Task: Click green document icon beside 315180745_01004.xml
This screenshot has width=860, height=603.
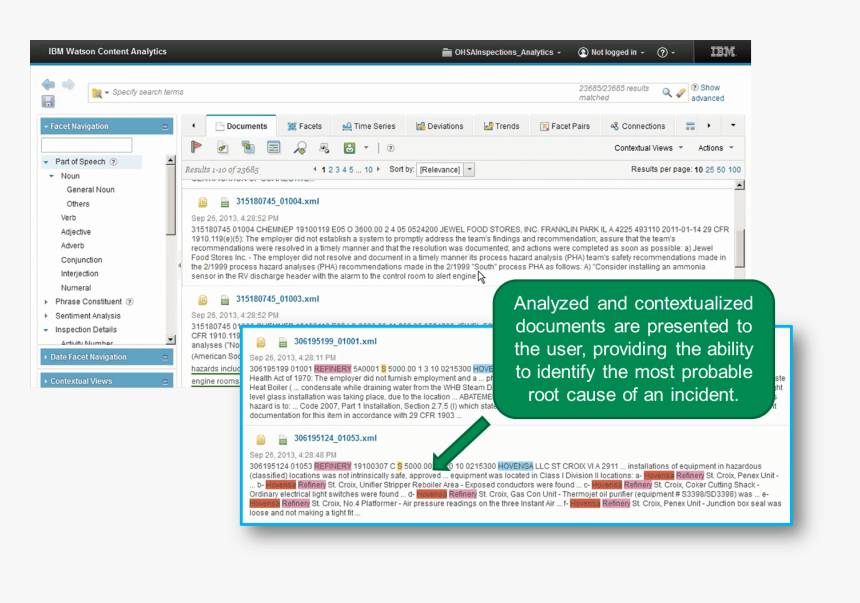Action: 225,202
